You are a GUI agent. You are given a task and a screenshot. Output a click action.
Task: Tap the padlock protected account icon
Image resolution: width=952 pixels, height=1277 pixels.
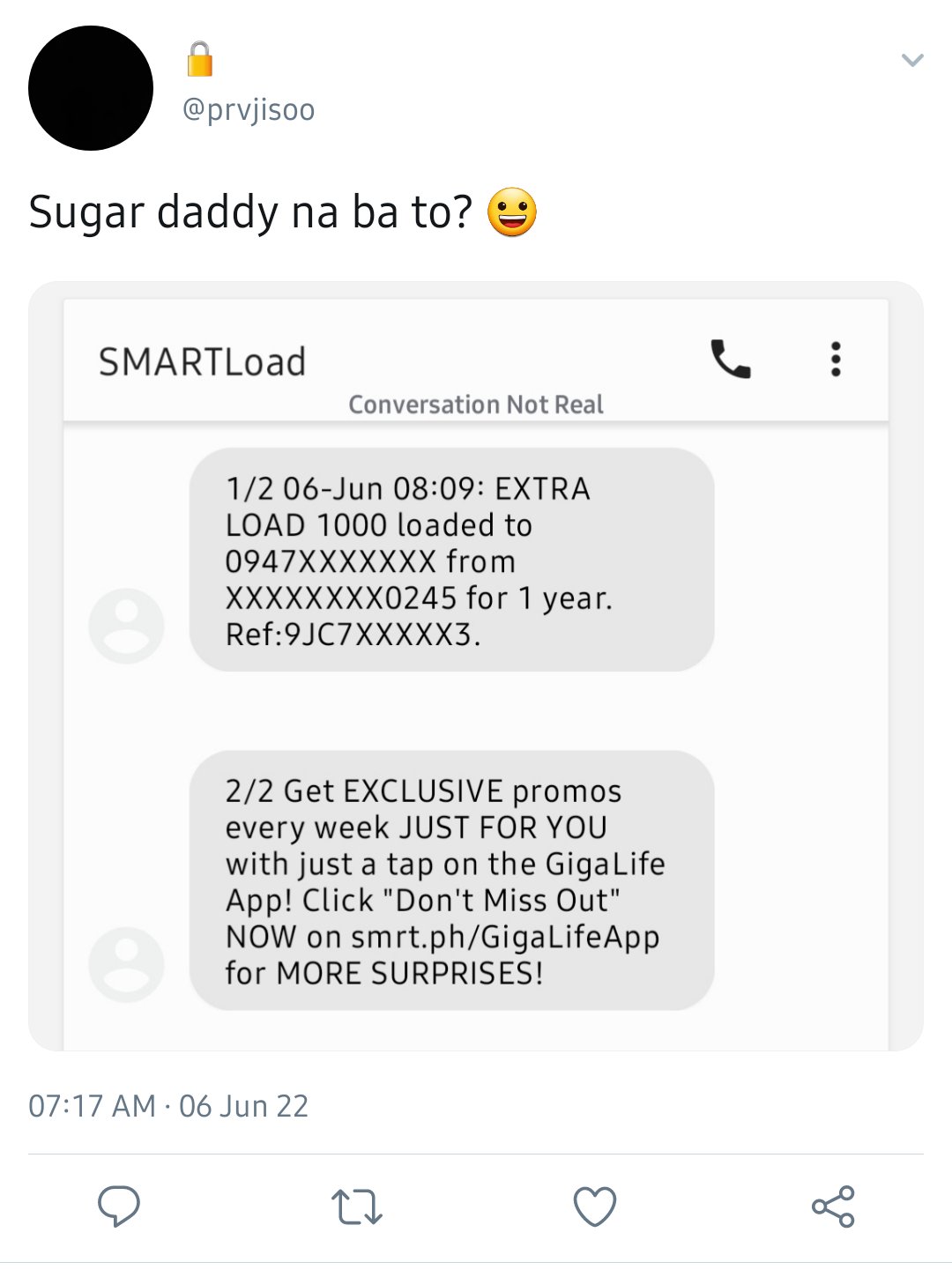click(x=200, y=59)
